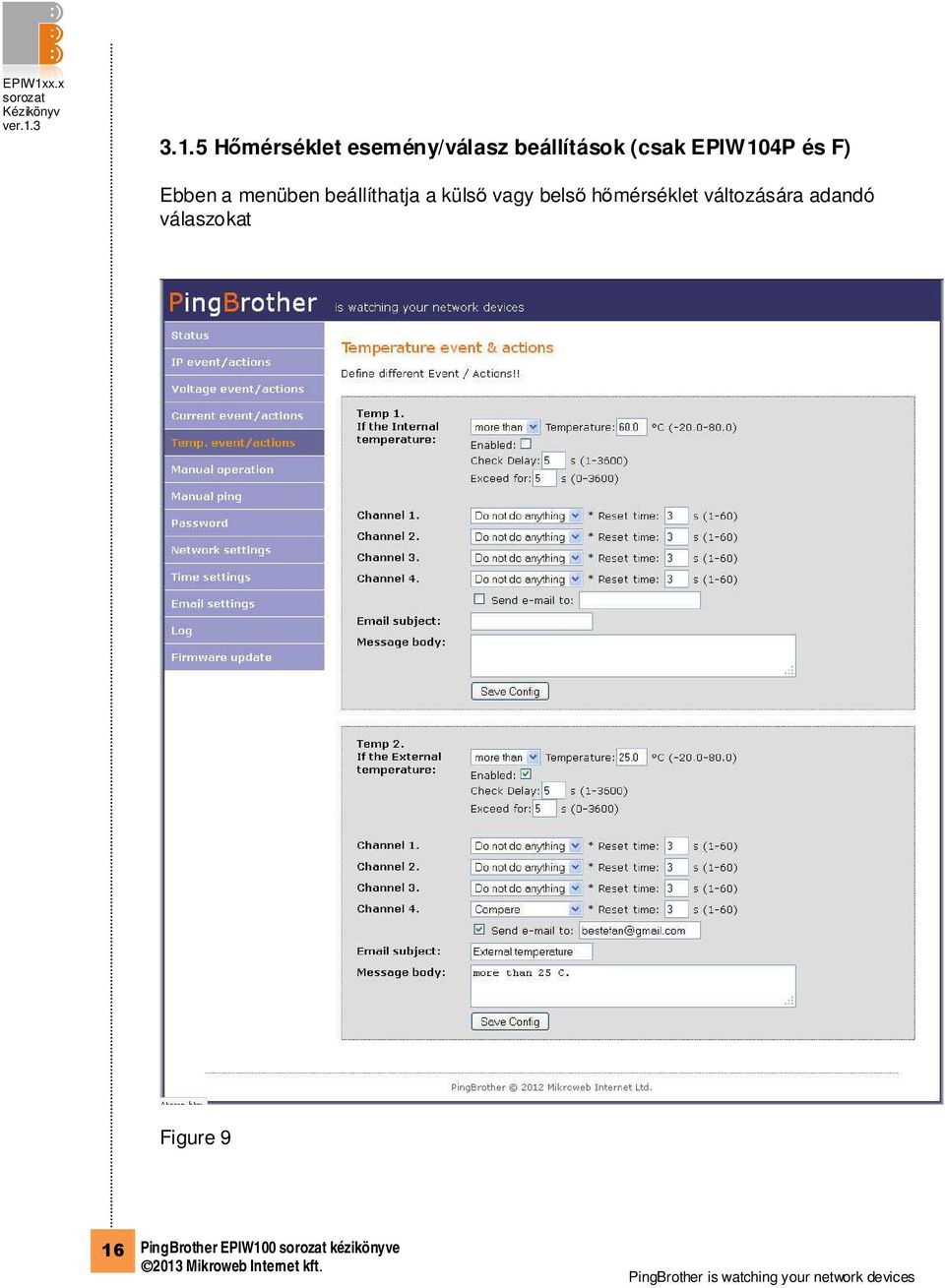Open Temp 2 Channel 3 action dropdown

tap(527, 889)
